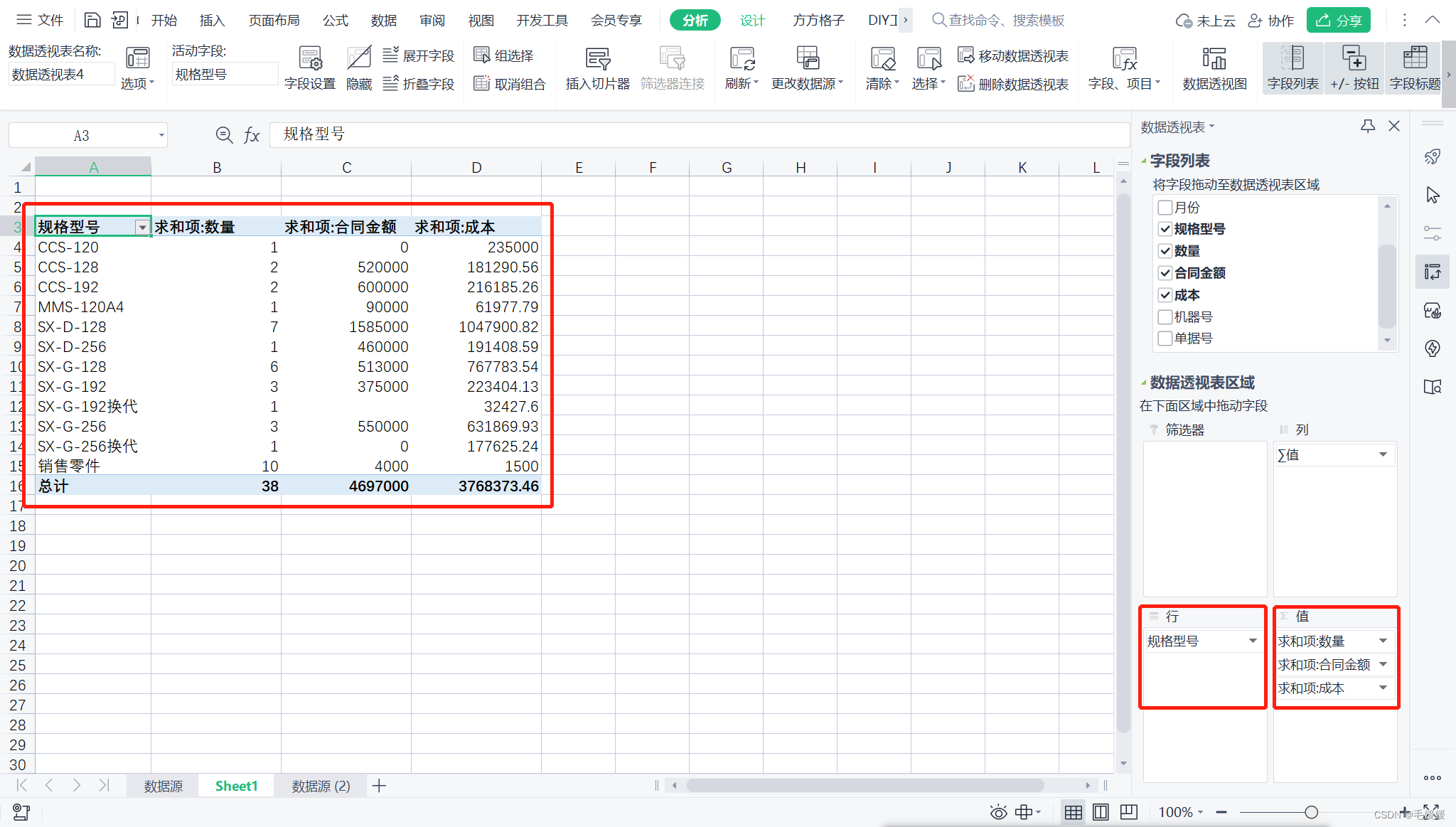The width and height of the screenshot is (1456, 827).
Task: Switch to the 开始 ribbon tab
Action: click(x=164, y=21)
